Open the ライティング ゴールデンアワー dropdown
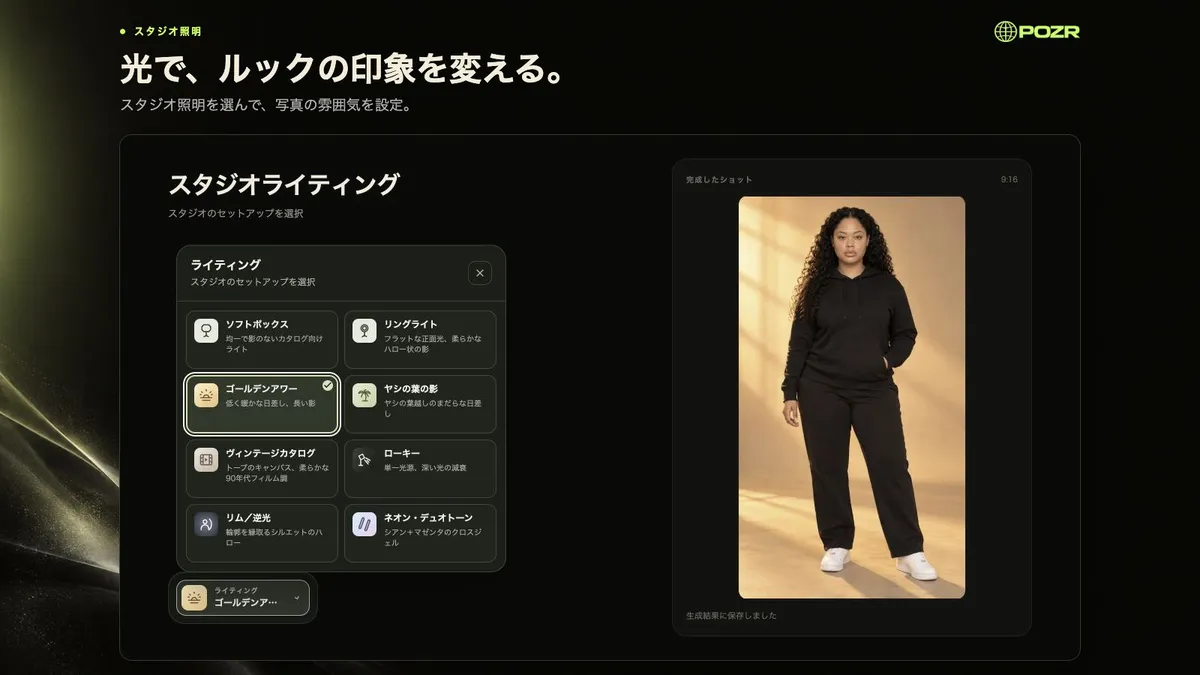Viewport: 1200px width, 675px height. [x=243, y=598]
